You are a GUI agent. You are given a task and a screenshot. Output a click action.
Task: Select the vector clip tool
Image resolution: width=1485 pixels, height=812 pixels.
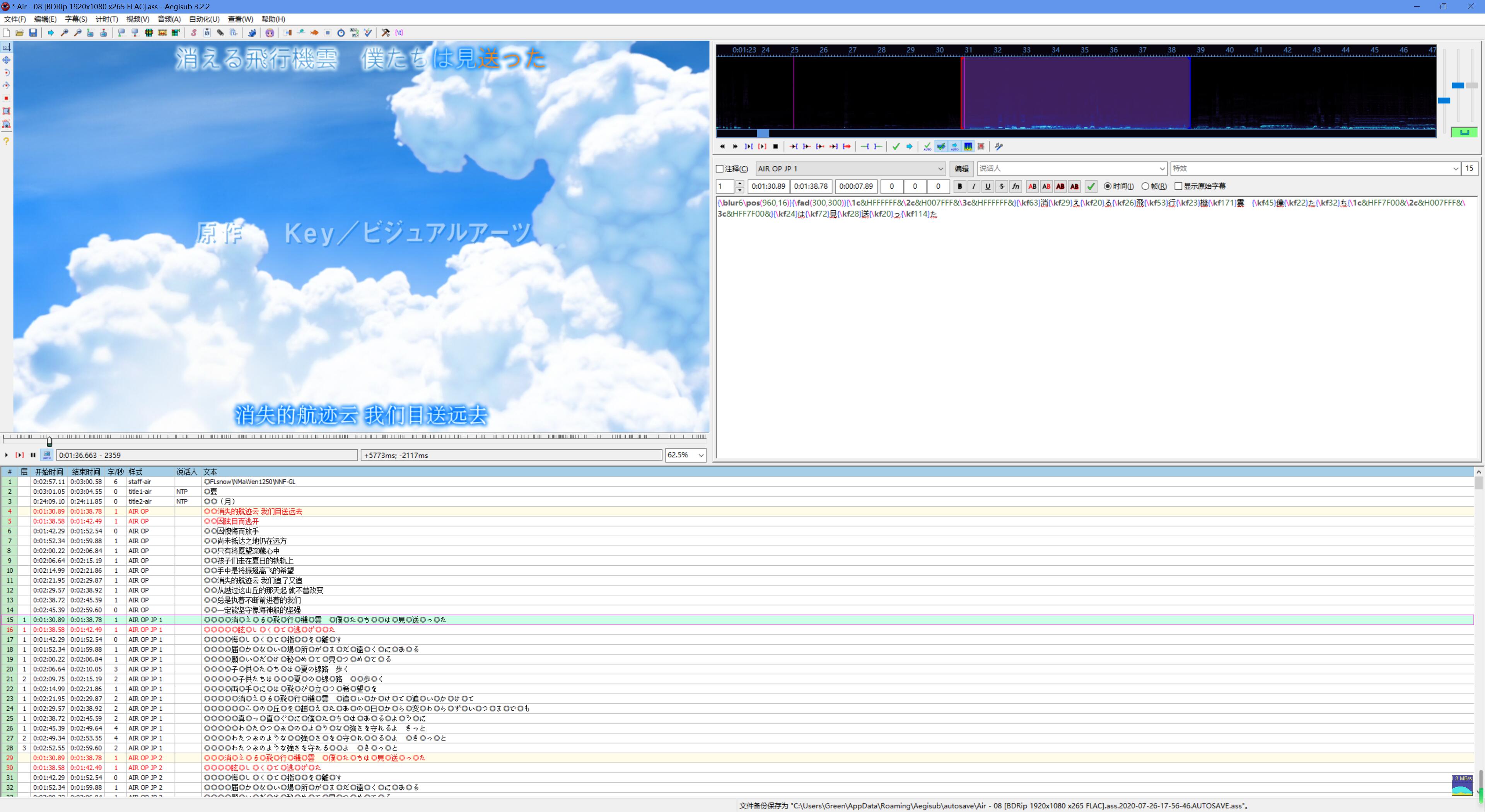click(x=6, y=123)
